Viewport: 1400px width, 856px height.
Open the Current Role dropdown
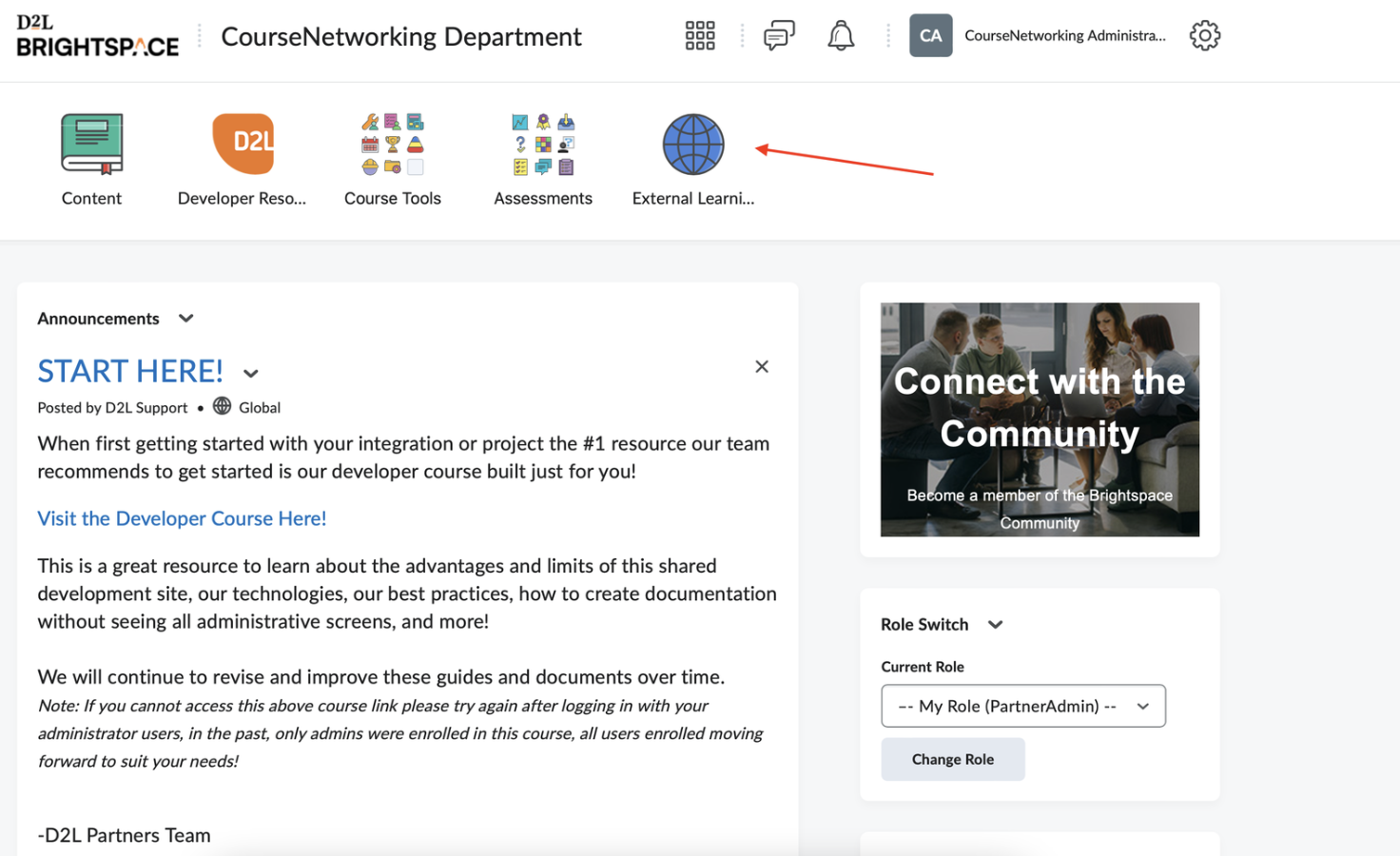pos(1022,706)
